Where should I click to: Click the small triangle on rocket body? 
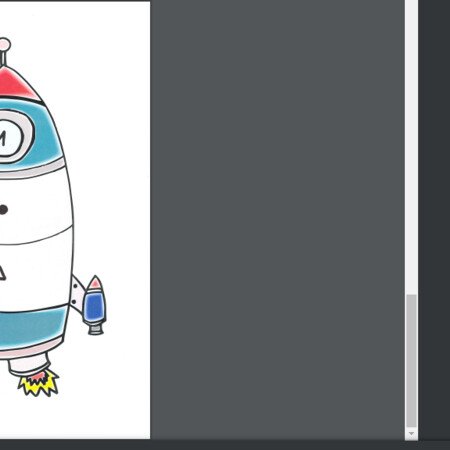pyautogui.click(x=2, y=273)
